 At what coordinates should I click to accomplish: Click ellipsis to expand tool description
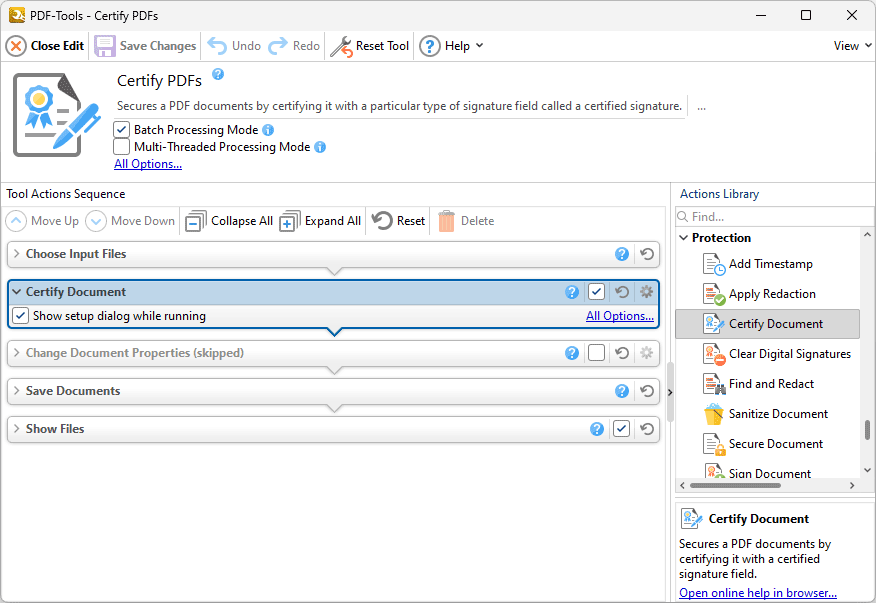[701, 106]
